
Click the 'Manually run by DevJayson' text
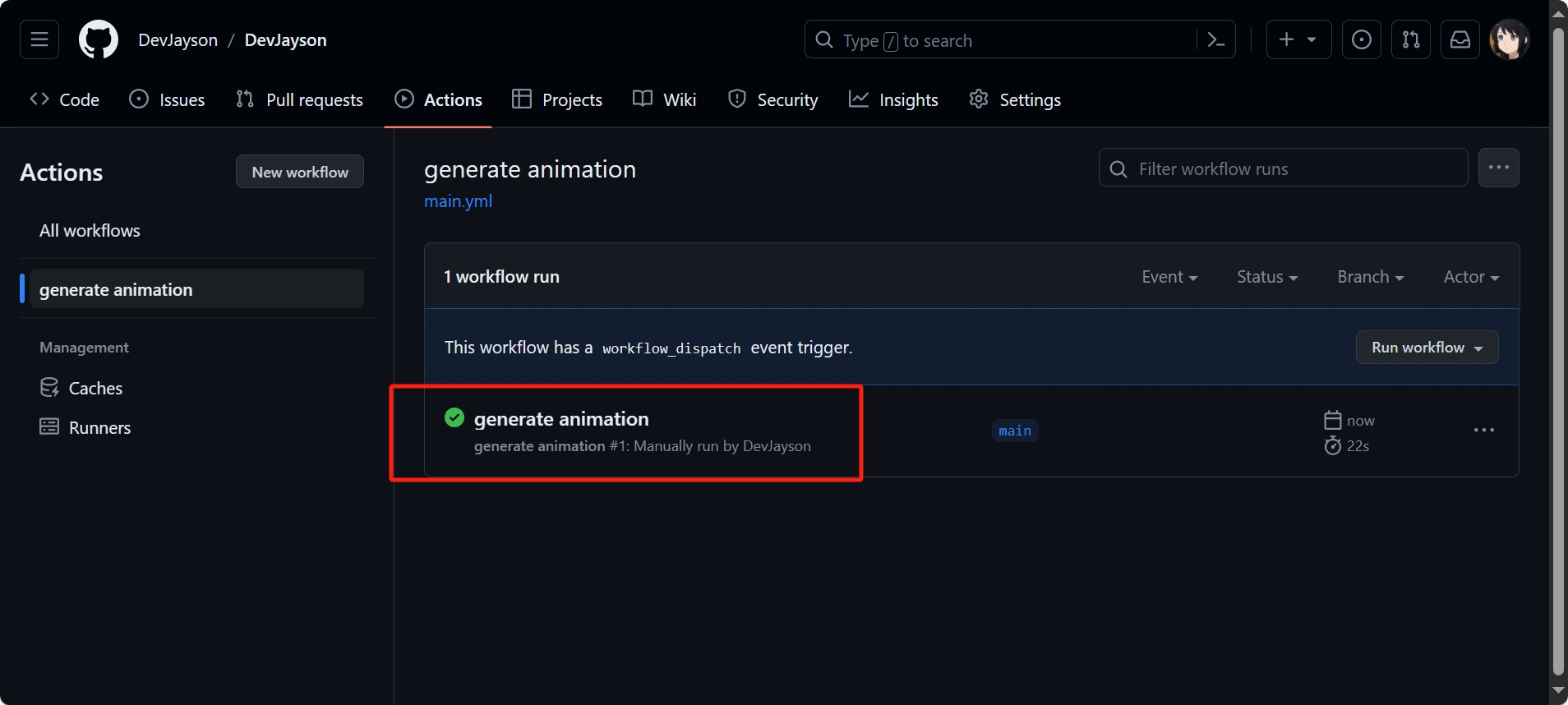[x=722, y=446]
